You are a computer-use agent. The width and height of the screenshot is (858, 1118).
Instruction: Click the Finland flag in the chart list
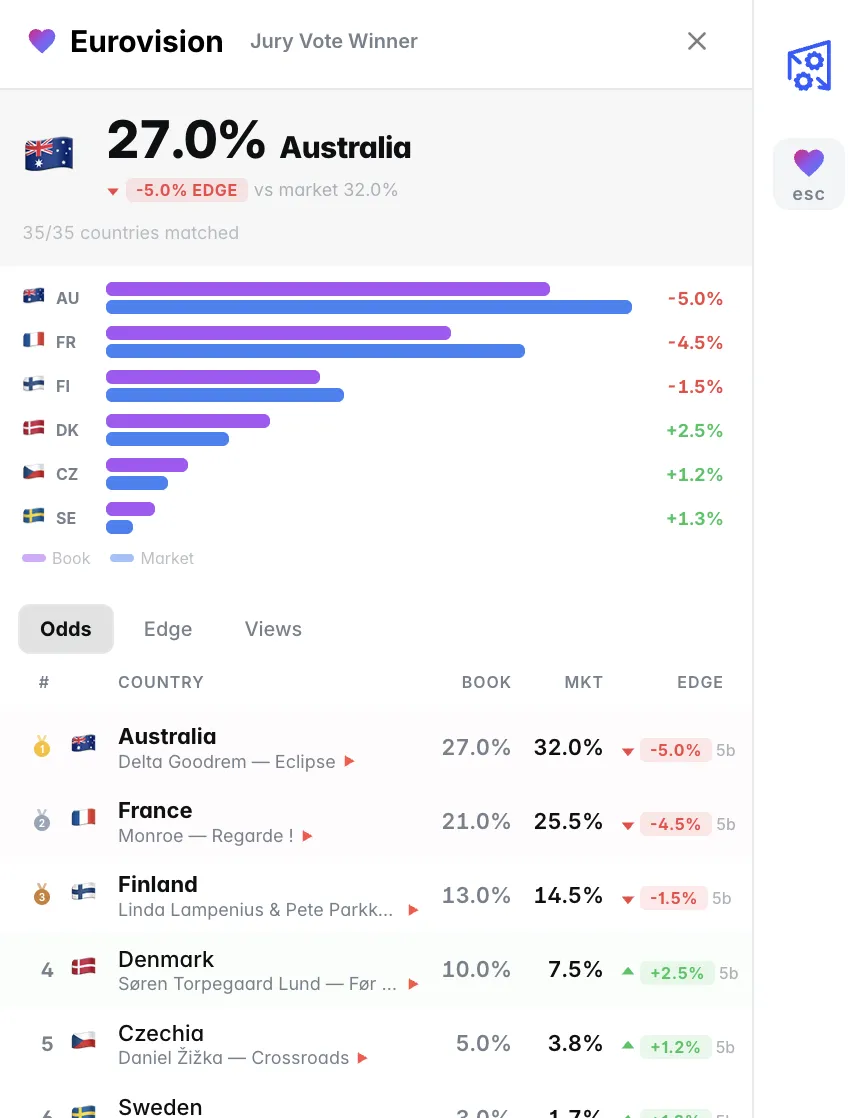pyautogui.click(x=33, y=385)
